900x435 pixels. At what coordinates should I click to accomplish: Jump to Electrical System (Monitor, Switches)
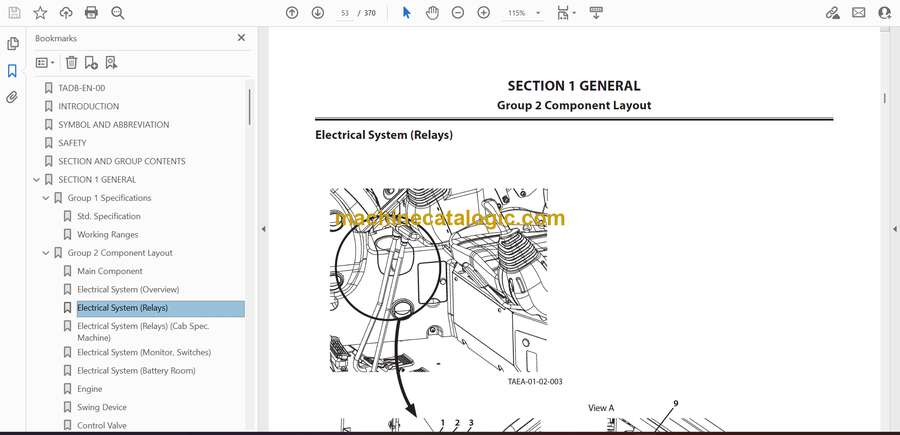tap(144, 352)
